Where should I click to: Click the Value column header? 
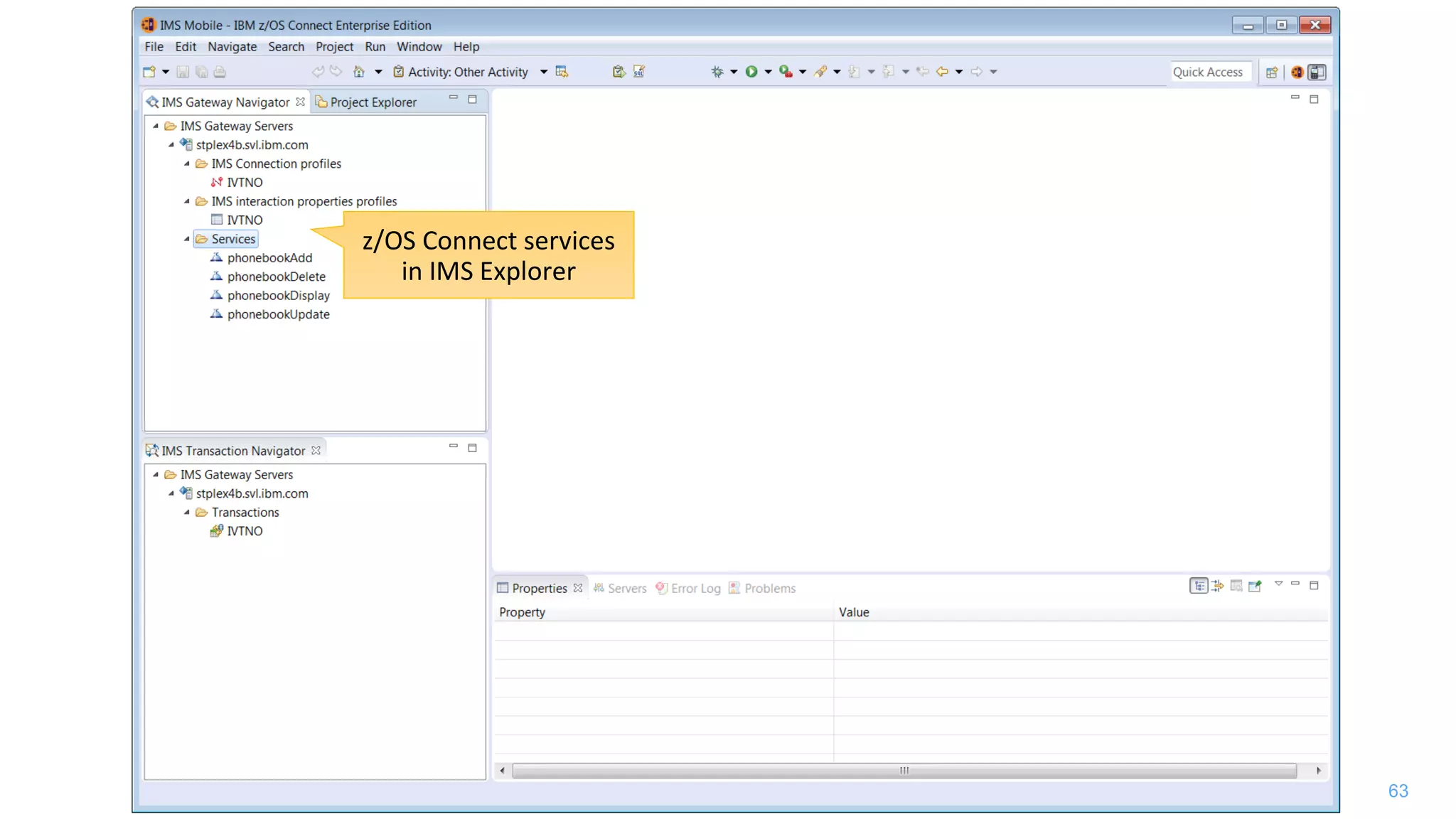pyautogui.click(x=1081, y=612)
